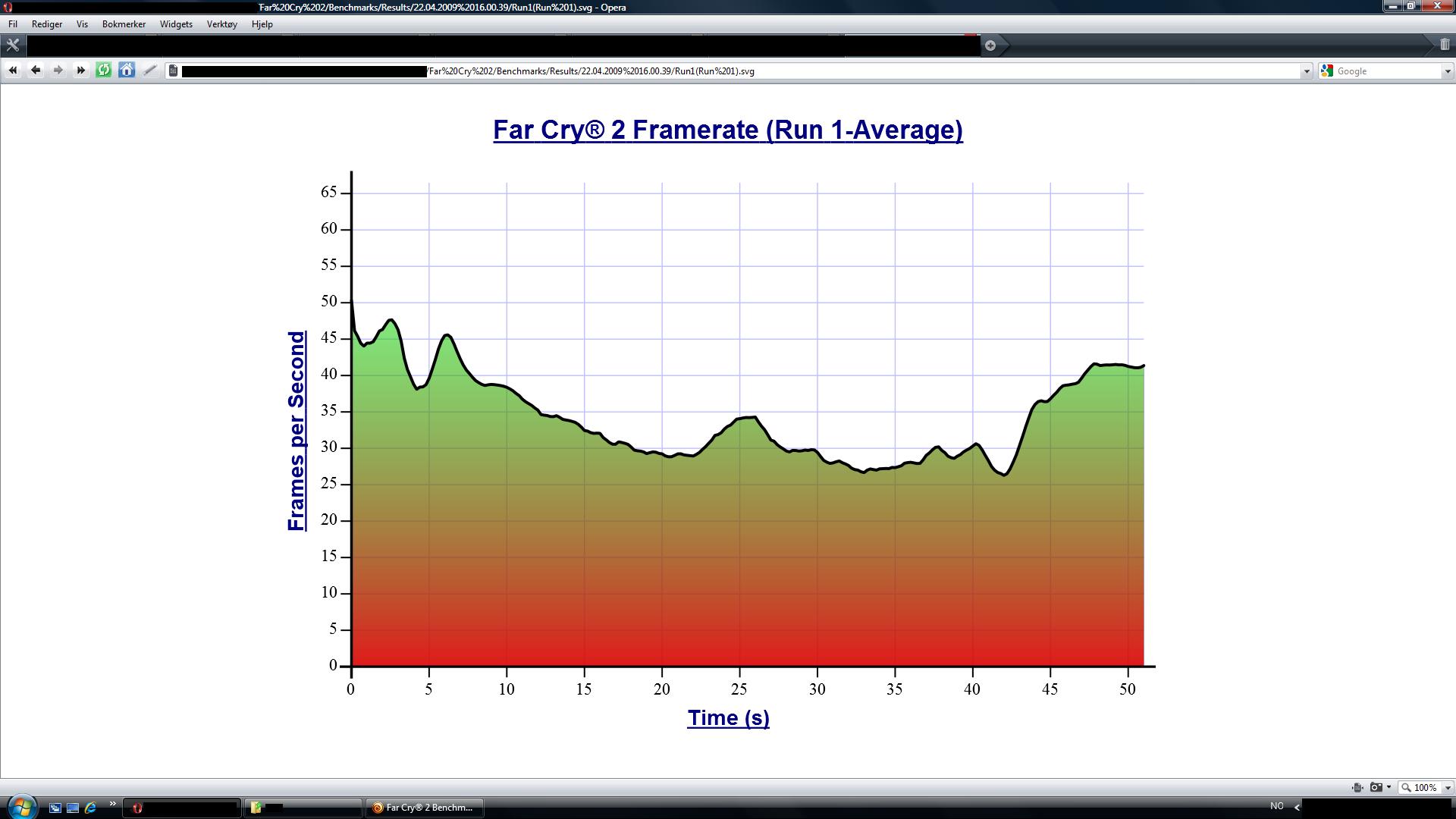Click the y-axis value 65
Screen dimensions: 1456x819
[x=328, y=193]
